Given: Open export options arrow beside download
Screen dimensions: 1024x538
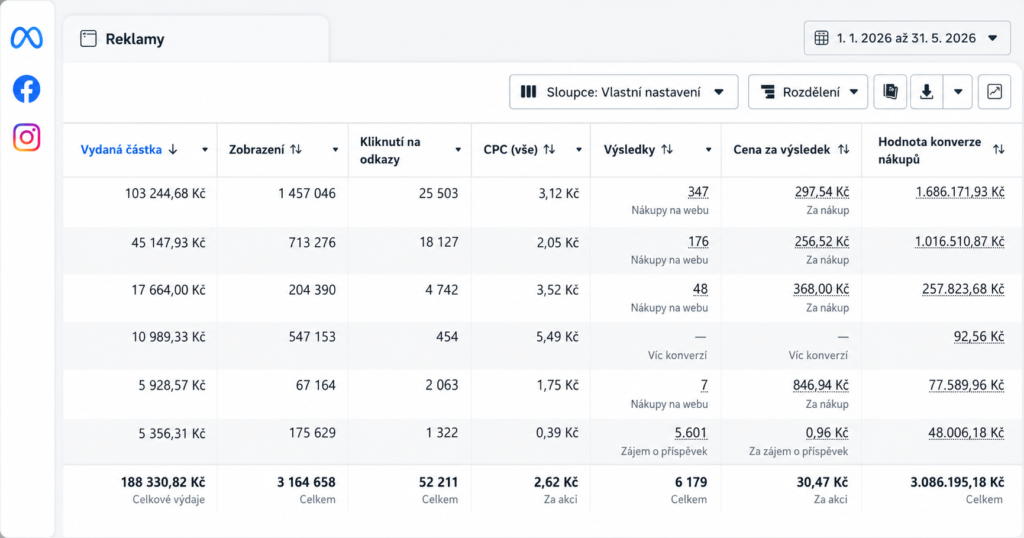Looking at the screenshot, I should pyautogui.click(x=958, y=92).
